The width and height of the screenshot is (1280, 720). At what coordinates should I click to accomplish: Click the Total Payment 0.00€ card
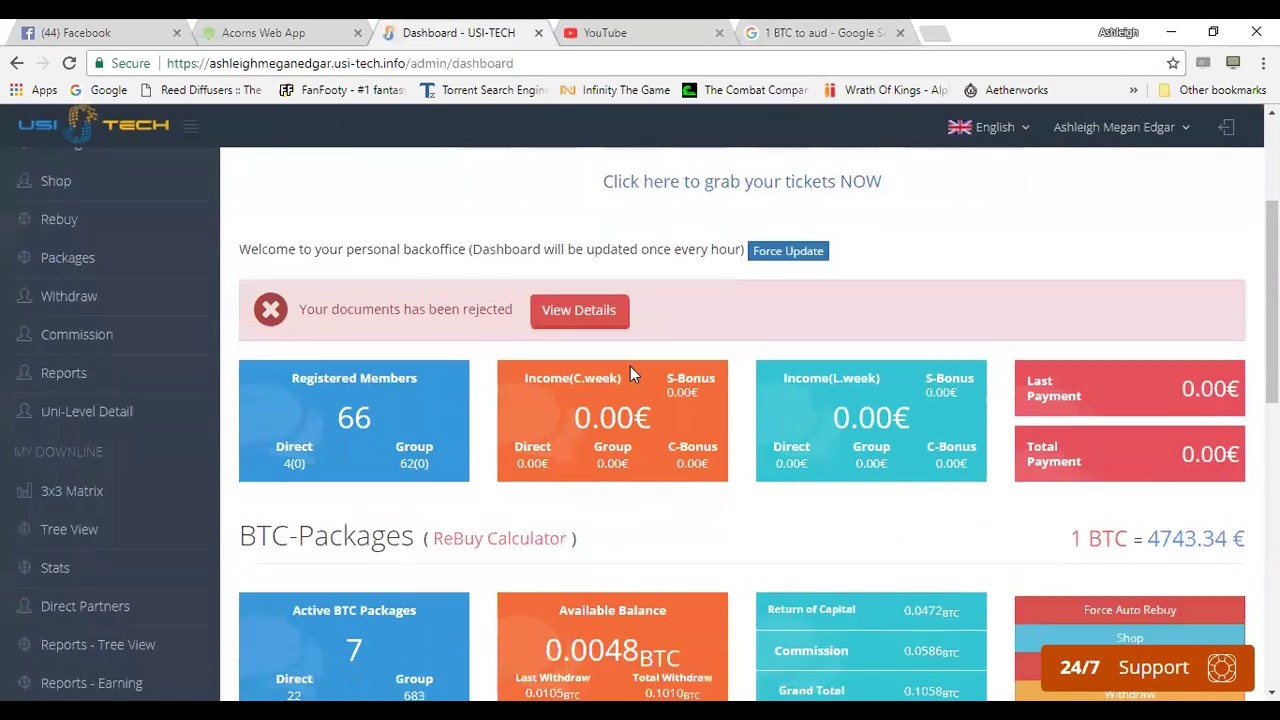[x=1130, y=454]
